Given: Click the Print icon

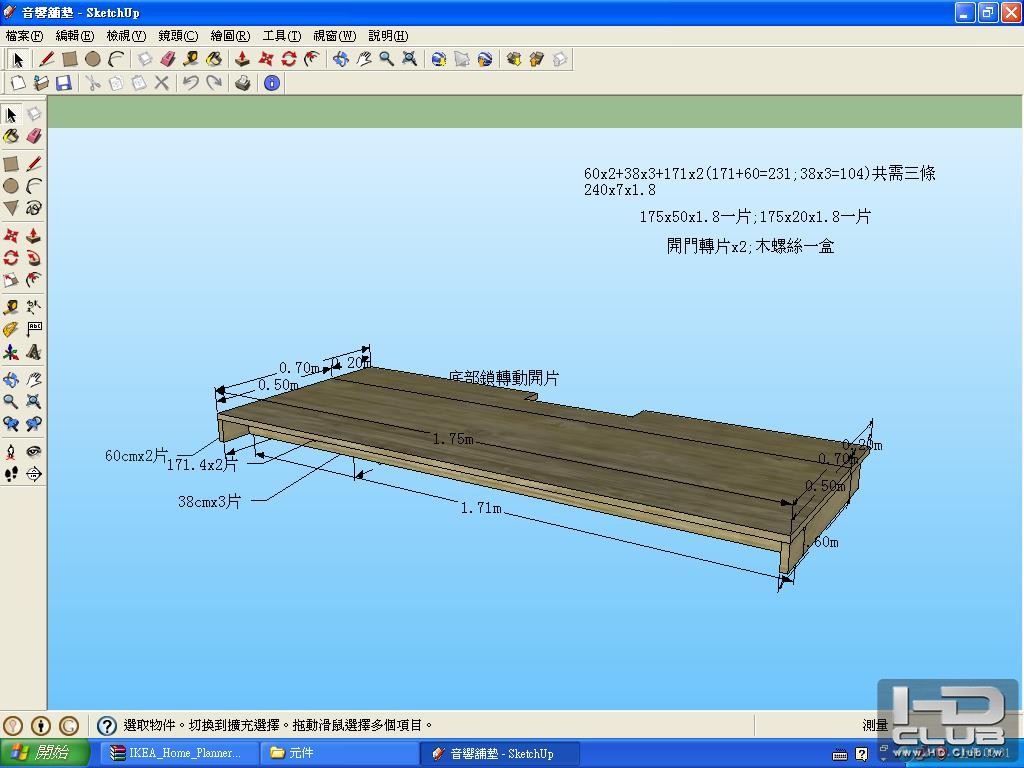Looking at the screenshot, I should (242, 83).
